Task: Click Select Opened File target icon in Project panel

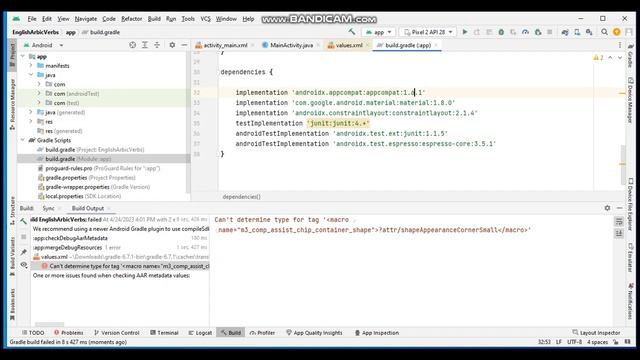Action: 132,45
